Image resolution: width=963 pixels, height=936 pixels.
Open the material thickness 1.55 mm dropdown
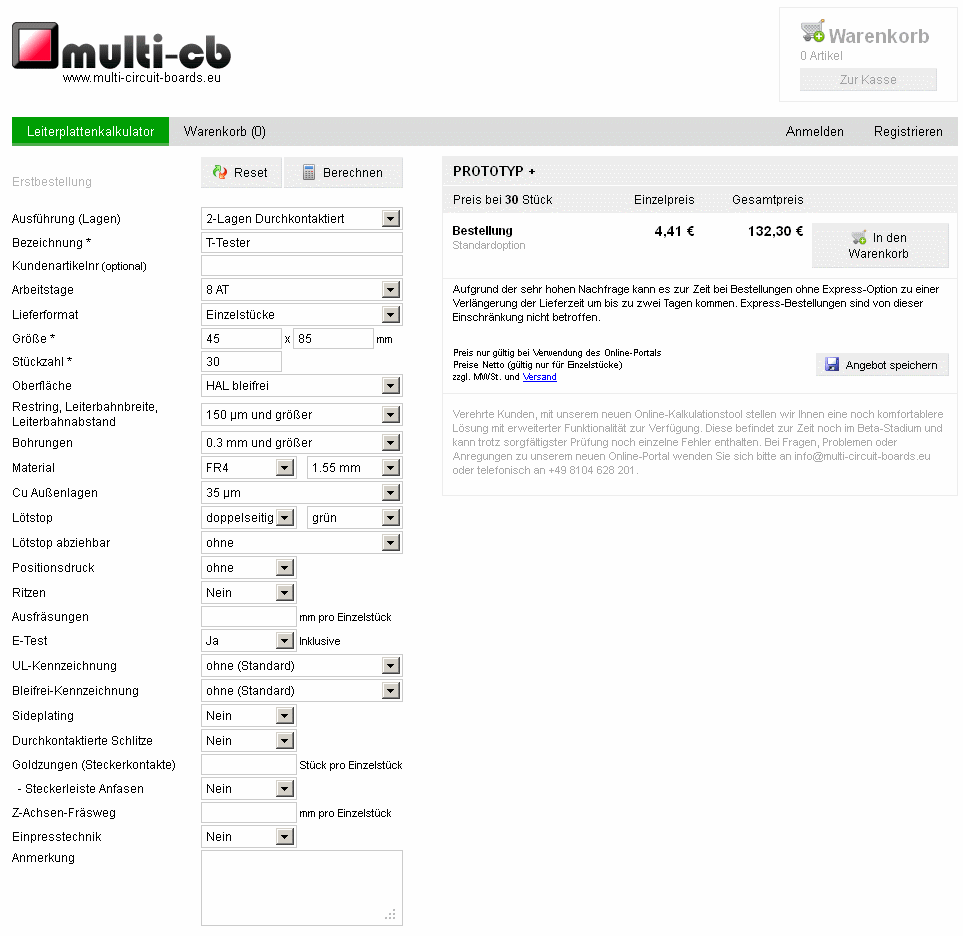pos(354,468)
